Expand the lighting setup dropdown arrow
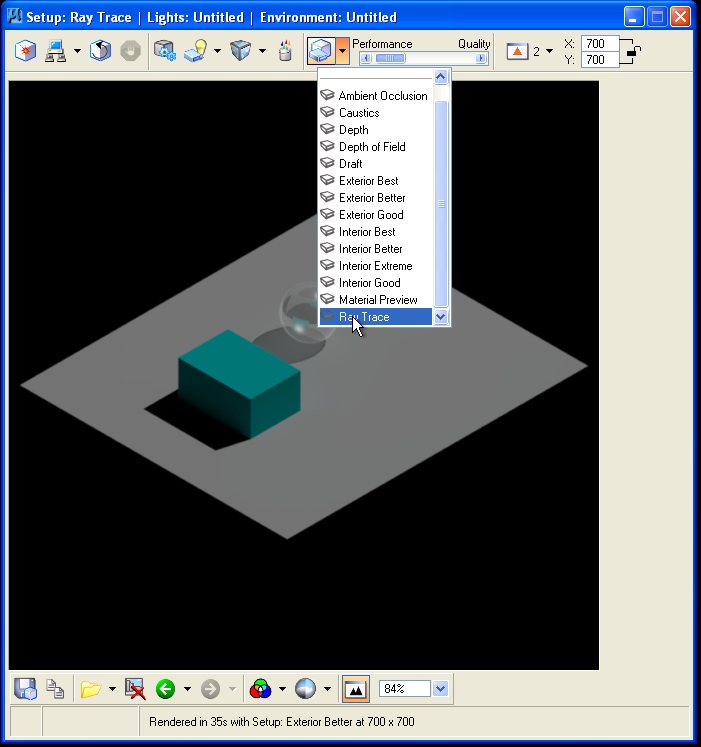 (217, 51)
